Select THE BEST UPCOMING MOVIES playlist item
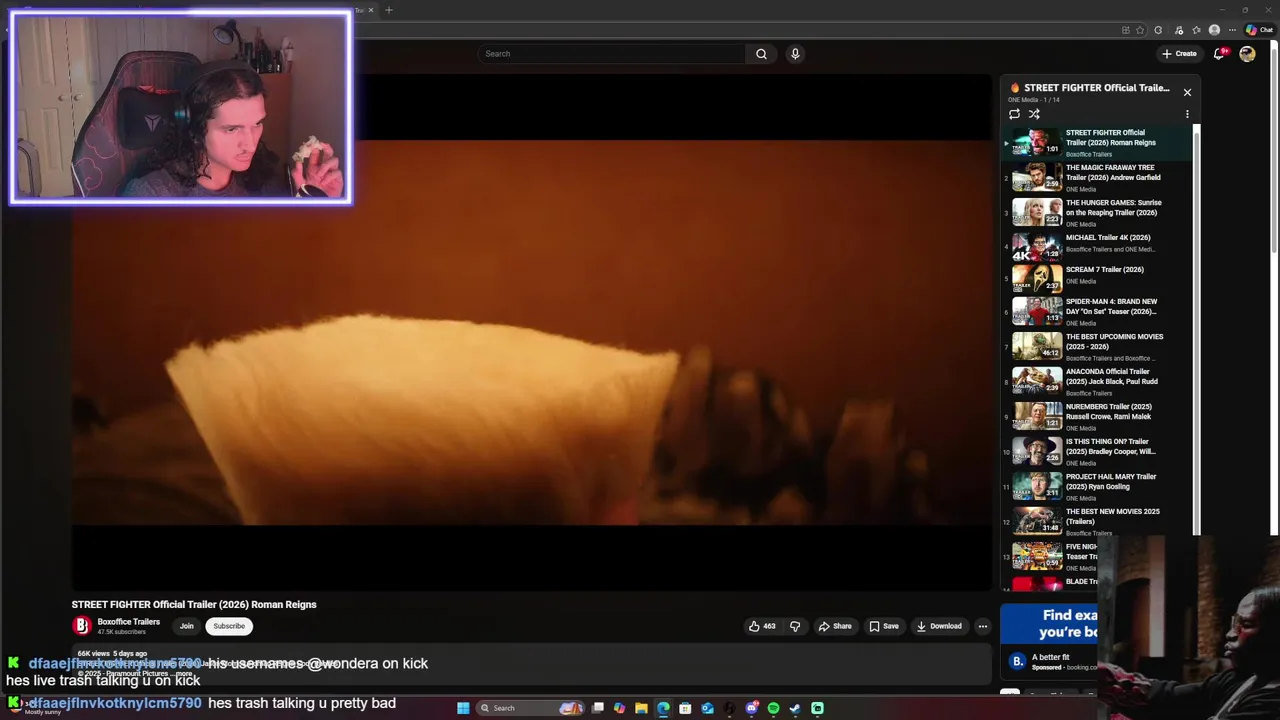 (x=1099, y=347)
